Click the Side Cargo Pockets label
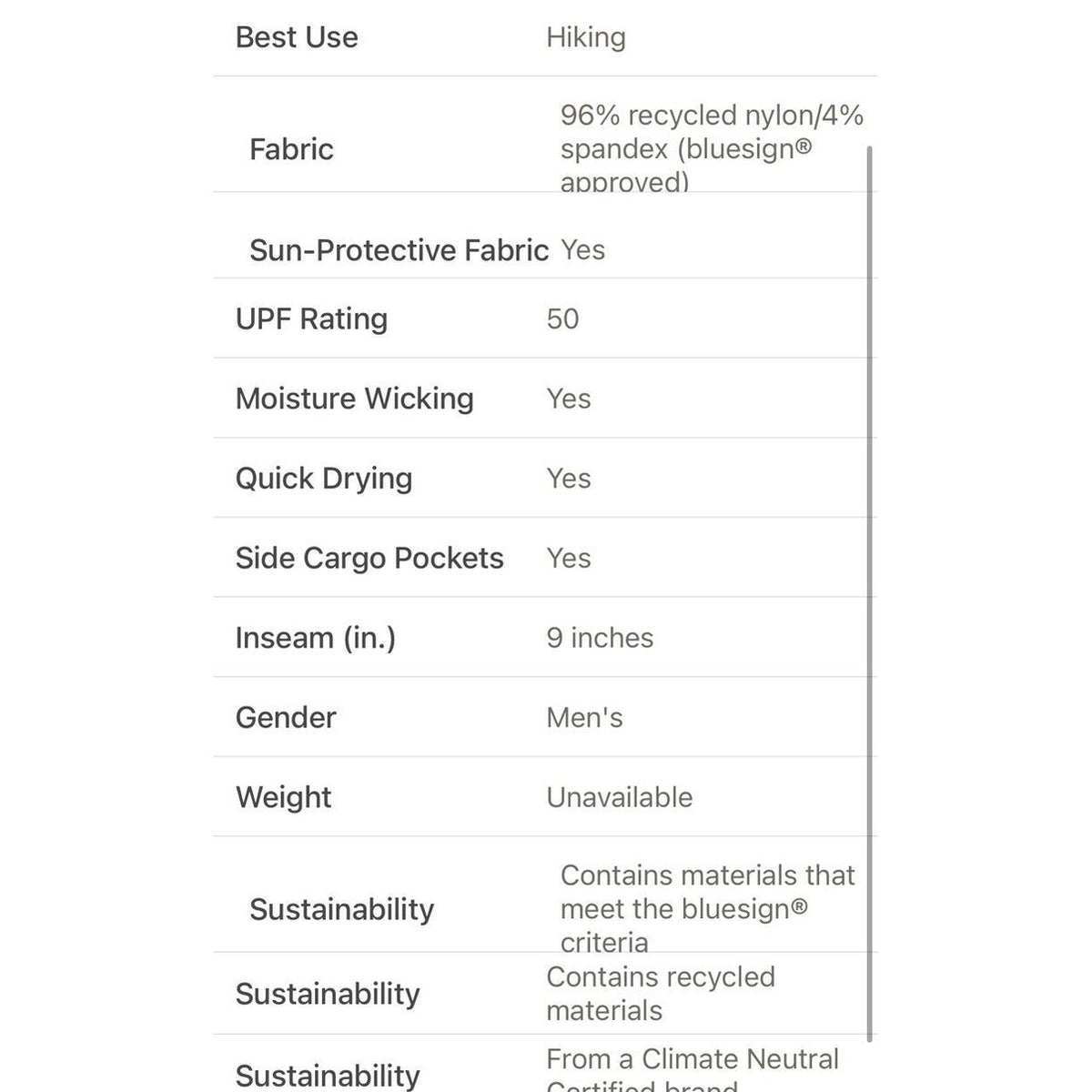This screenshot has height=1092, width=1092. [369, 558]
